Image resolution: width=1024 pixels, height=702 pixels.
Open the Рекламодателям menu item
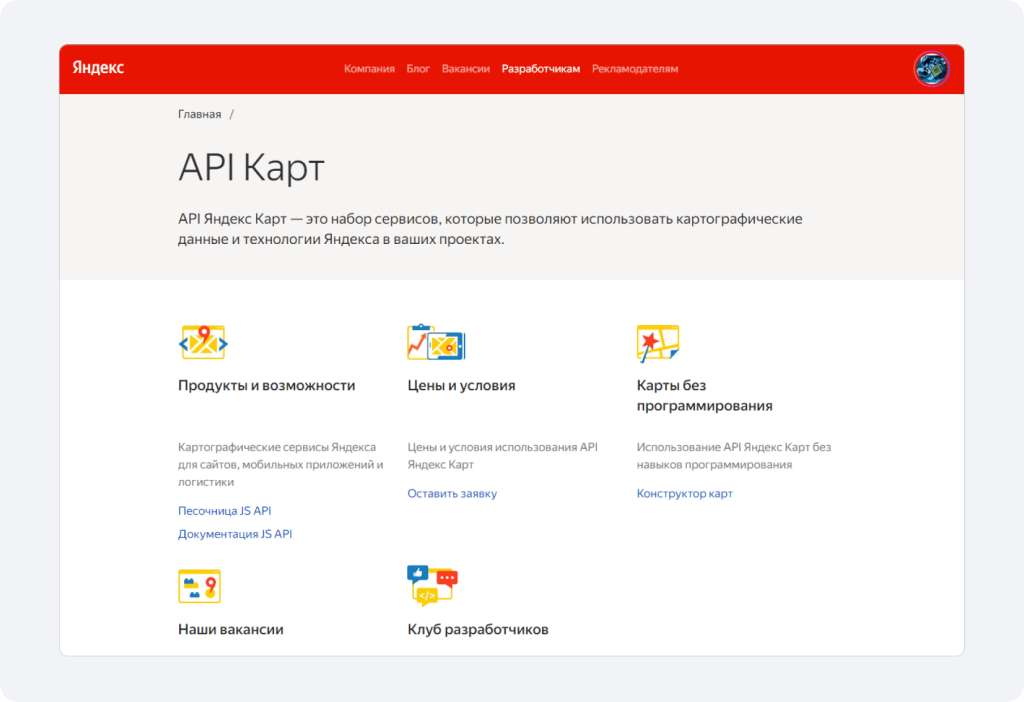click(635, 69)
